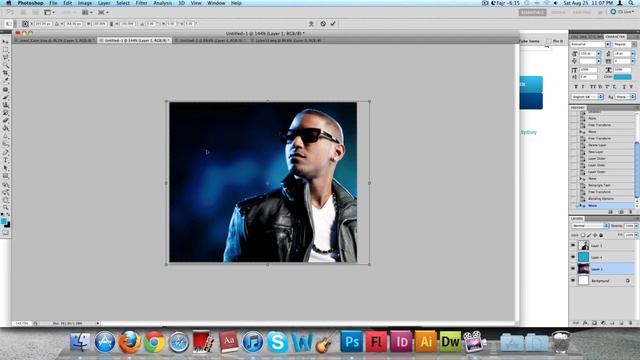Click the Rectangle Tool history state
The height and width of the screenshot is (360, 640).
tap(599, 185)
